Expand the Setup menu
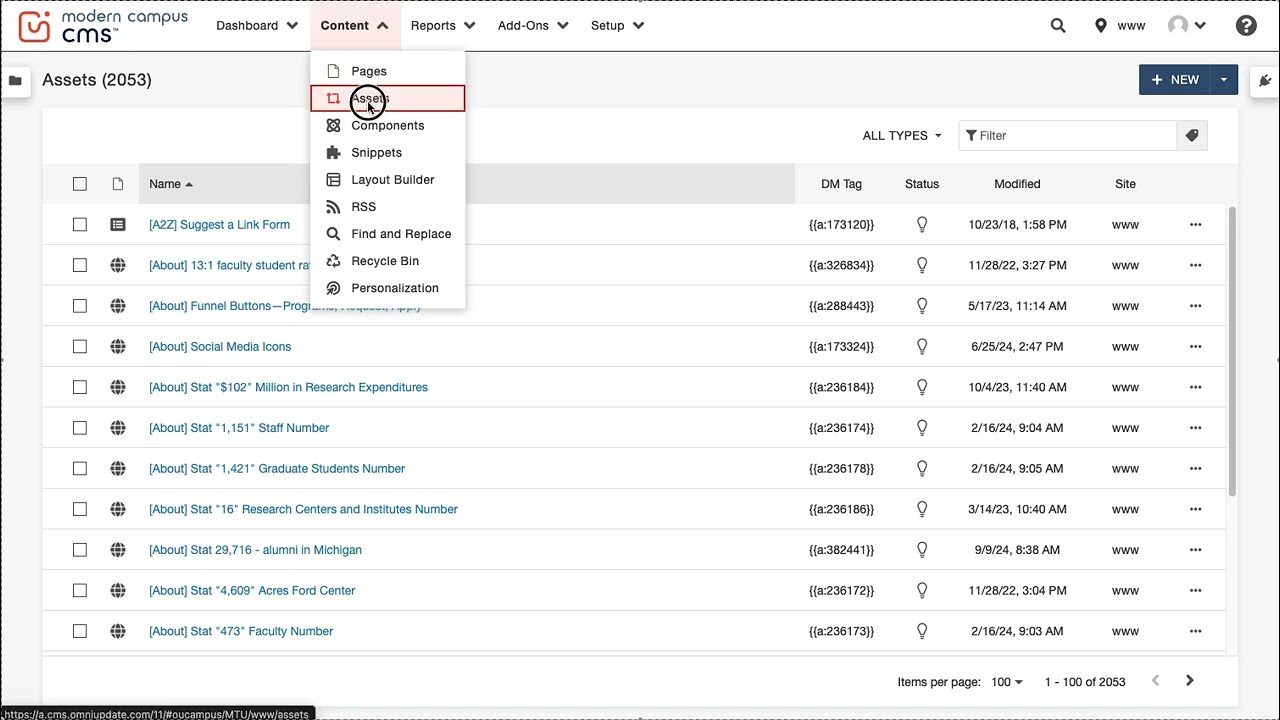 pos(617,26)
